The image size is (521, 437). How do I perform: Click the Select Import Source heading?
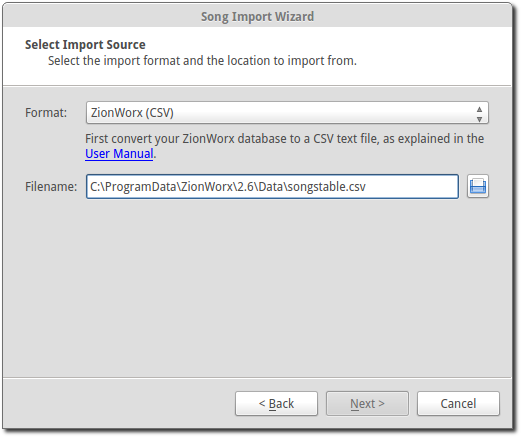[x=85, y=45]
